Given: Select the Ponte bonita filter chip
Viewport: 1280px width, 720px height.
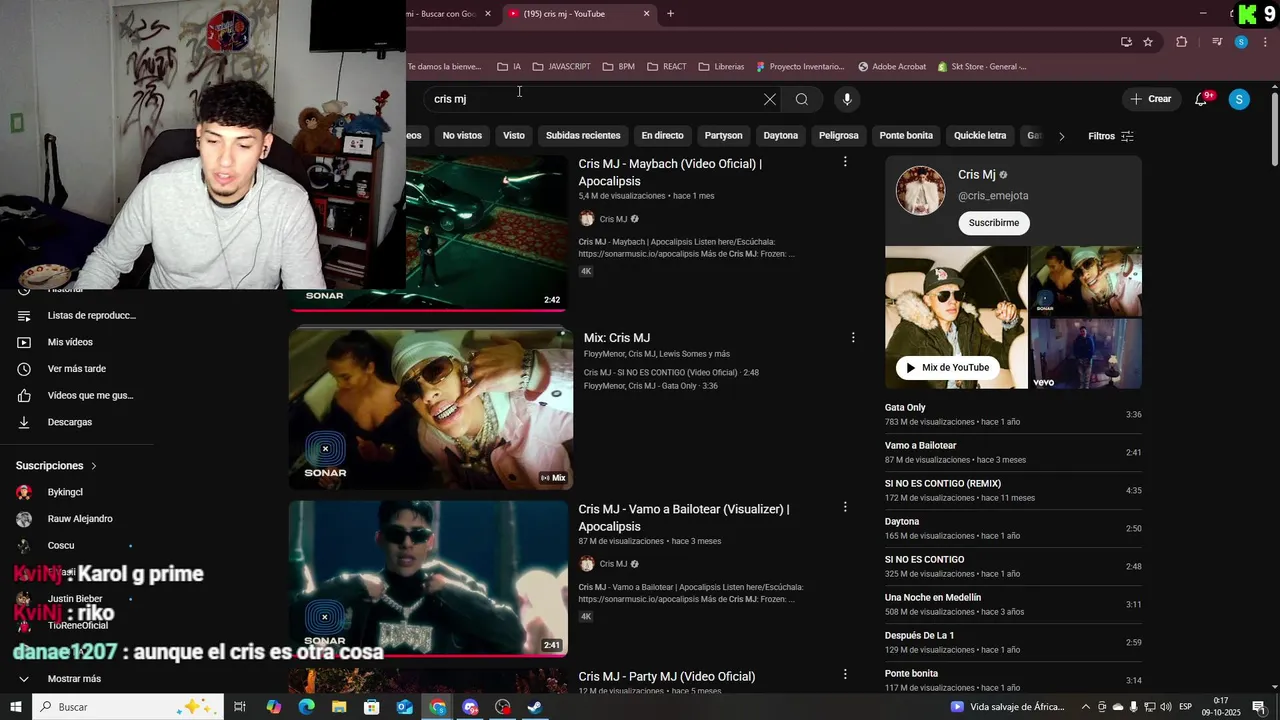Looking at the screenshot, I should tap(906, 135).
